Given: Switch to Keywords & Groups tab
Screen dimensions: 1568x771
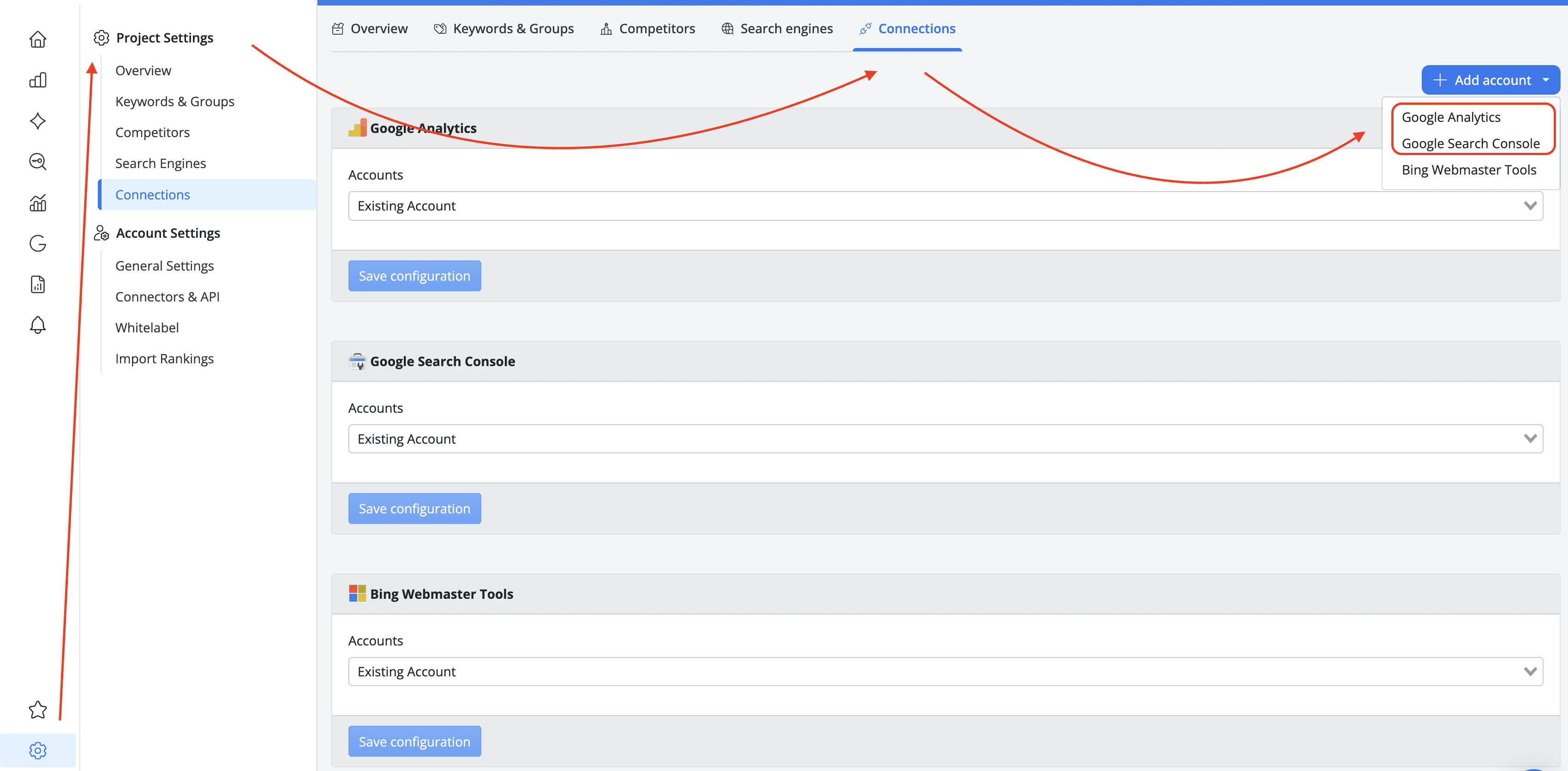Looking at the screenshot, I should click(504, 29).
